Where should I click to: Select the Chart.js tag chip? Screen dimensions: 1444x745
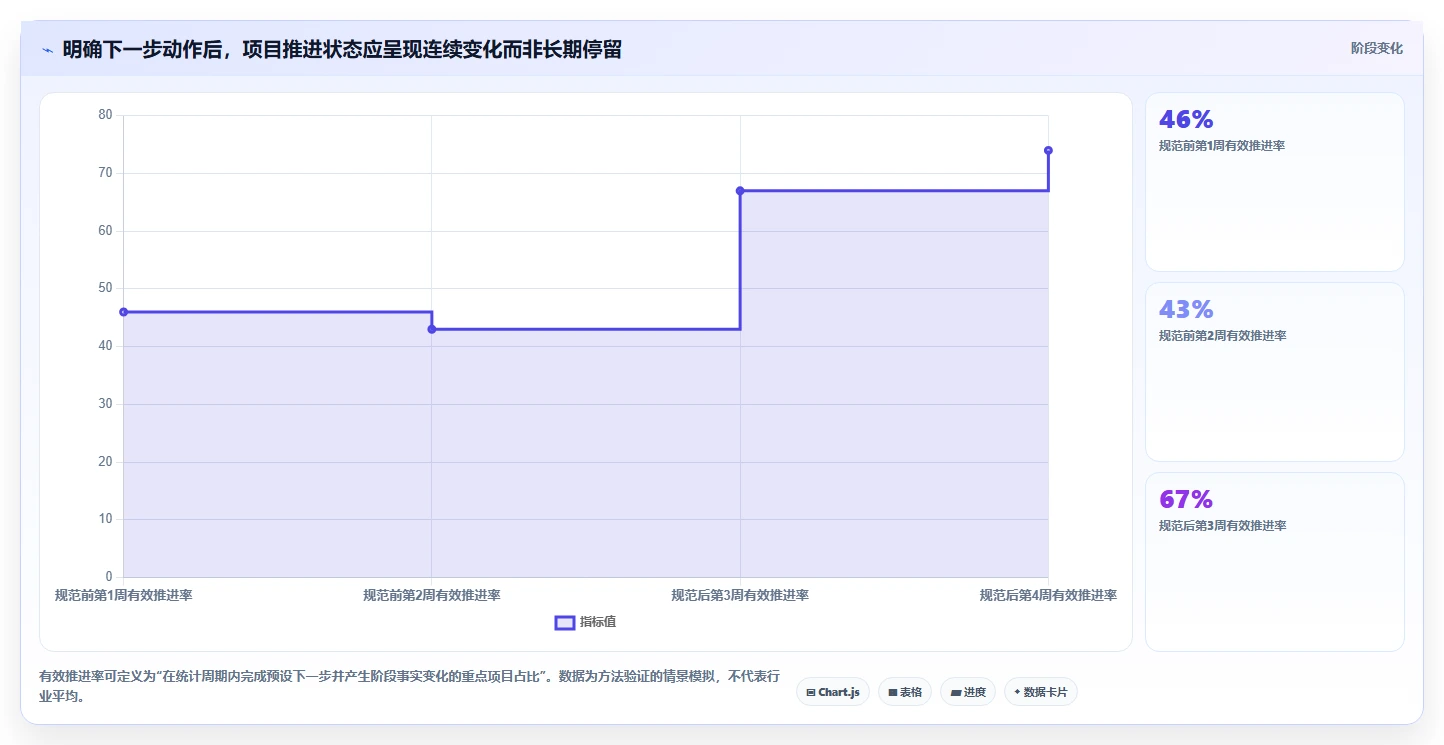833,692
